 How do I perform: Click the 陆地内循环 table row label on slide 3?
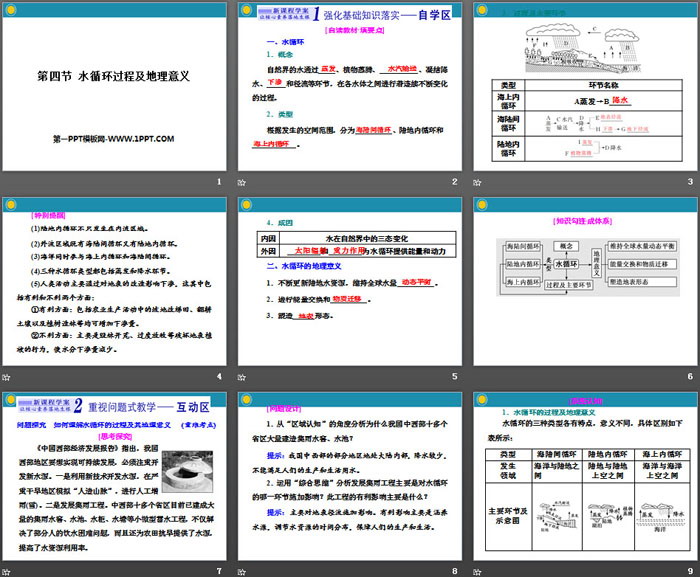coord(508,148)
